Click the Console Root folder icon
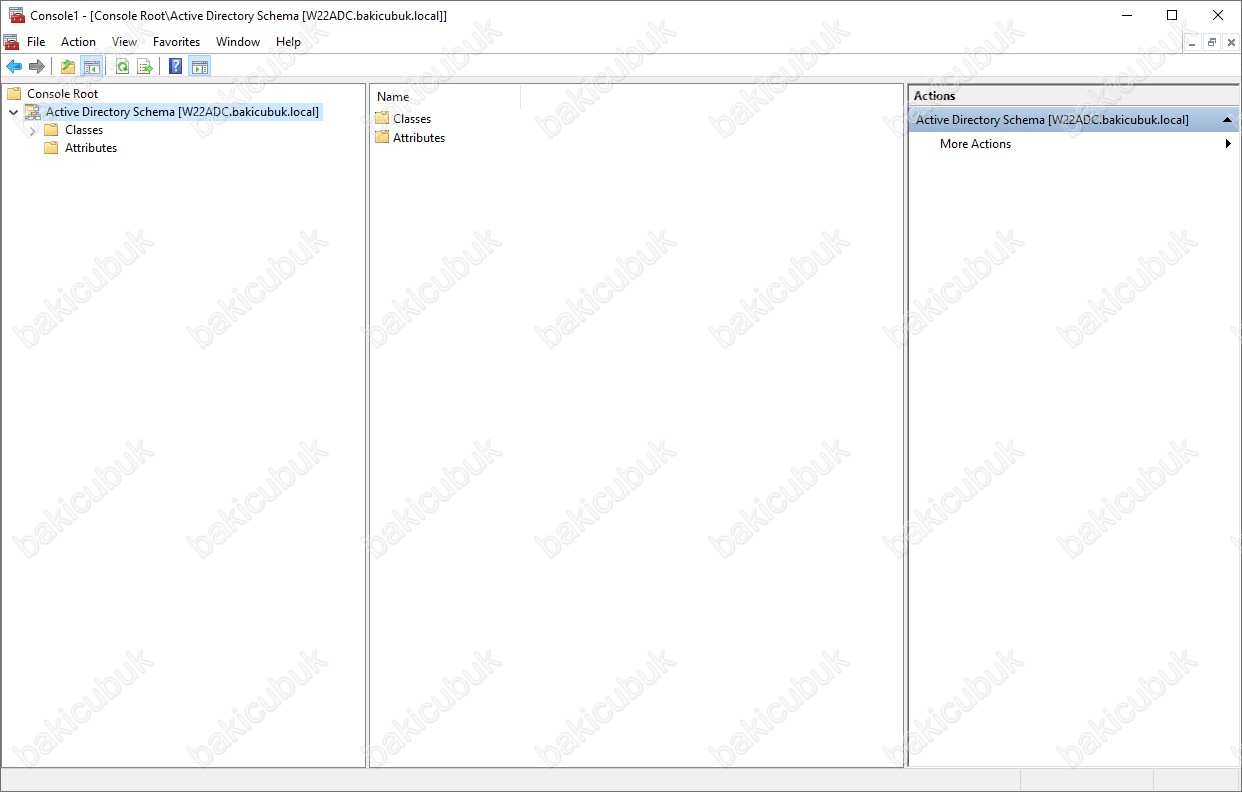Image resolution: width=1242 pixels, height=792 pixels. (14, 93)
